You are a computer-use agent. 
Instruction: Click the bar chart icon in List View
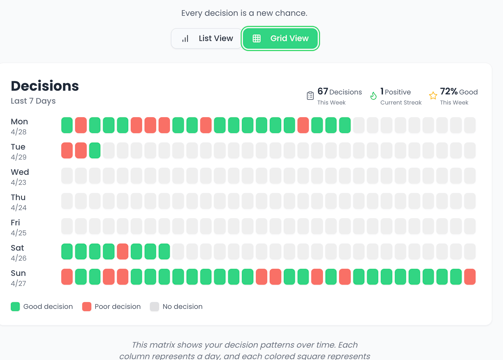(185, 39)
